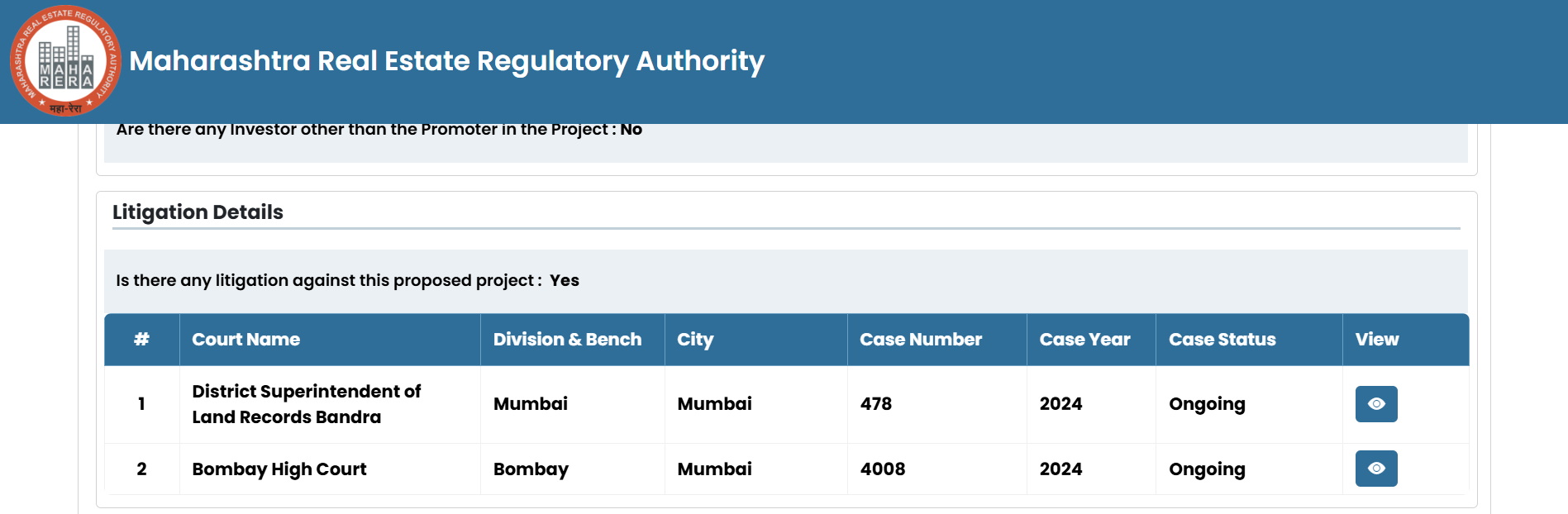Click the City column header

(695, 340)
